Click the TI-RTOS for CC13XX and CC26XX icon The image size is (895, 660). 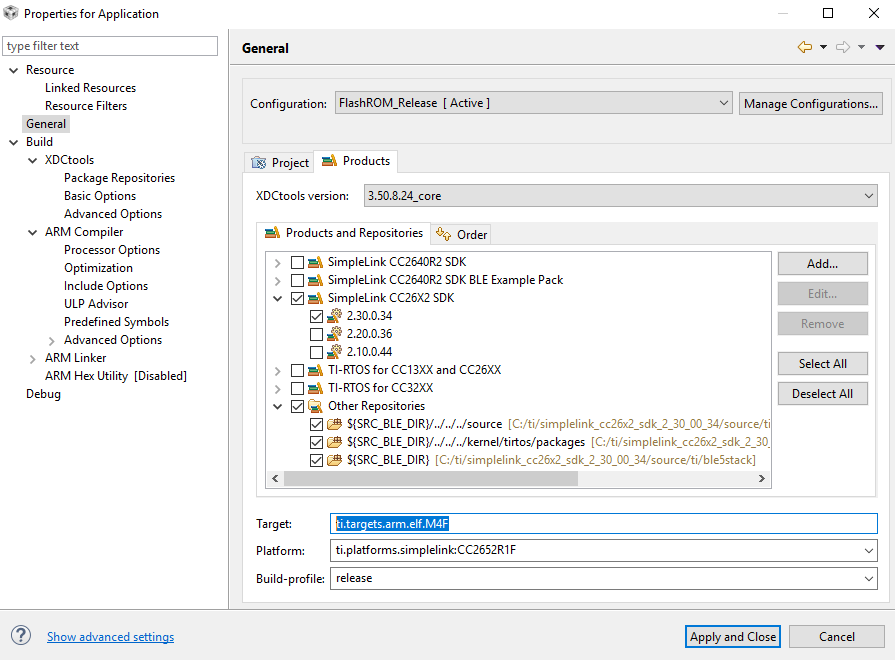315,371
